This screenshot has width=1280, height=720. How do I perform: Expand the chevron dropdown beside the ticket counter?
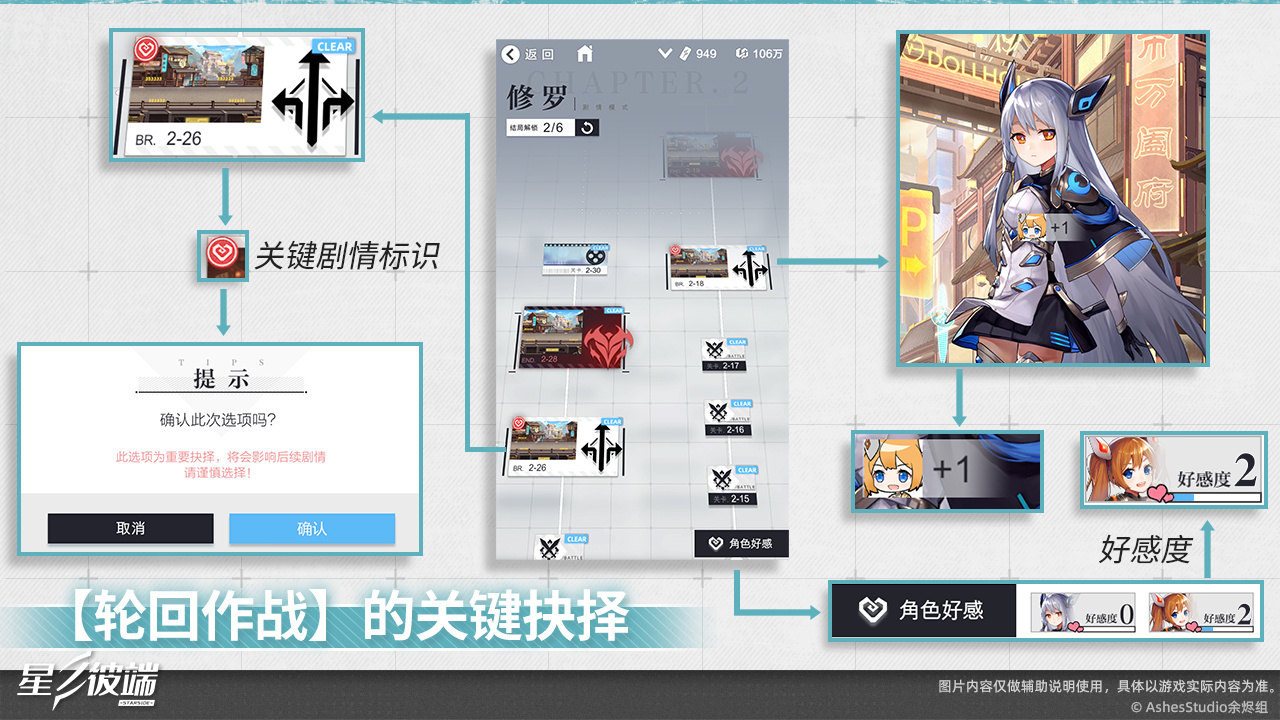tap(665, 53)
